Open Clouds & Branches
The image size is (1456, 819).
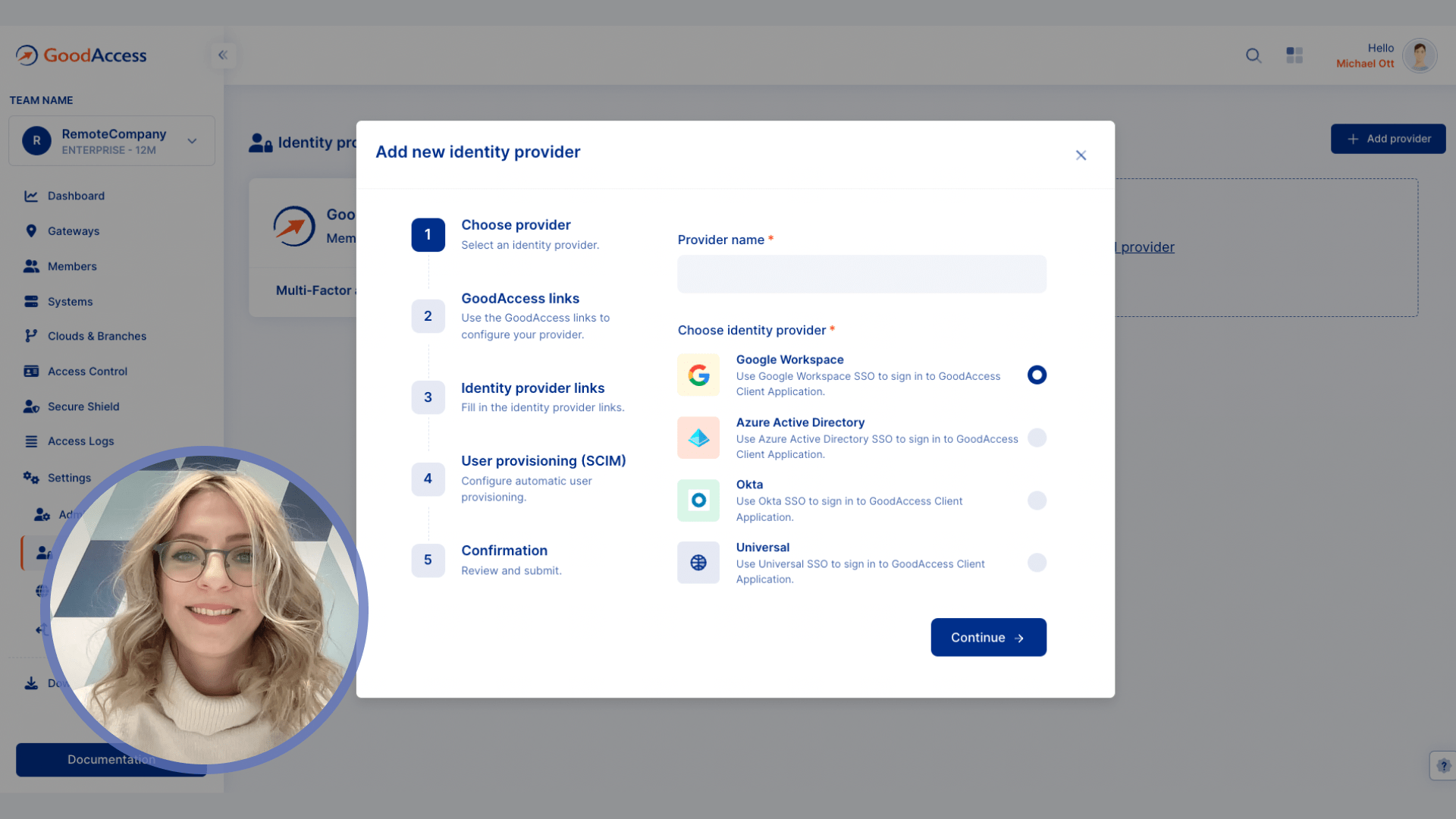point(97,336)
